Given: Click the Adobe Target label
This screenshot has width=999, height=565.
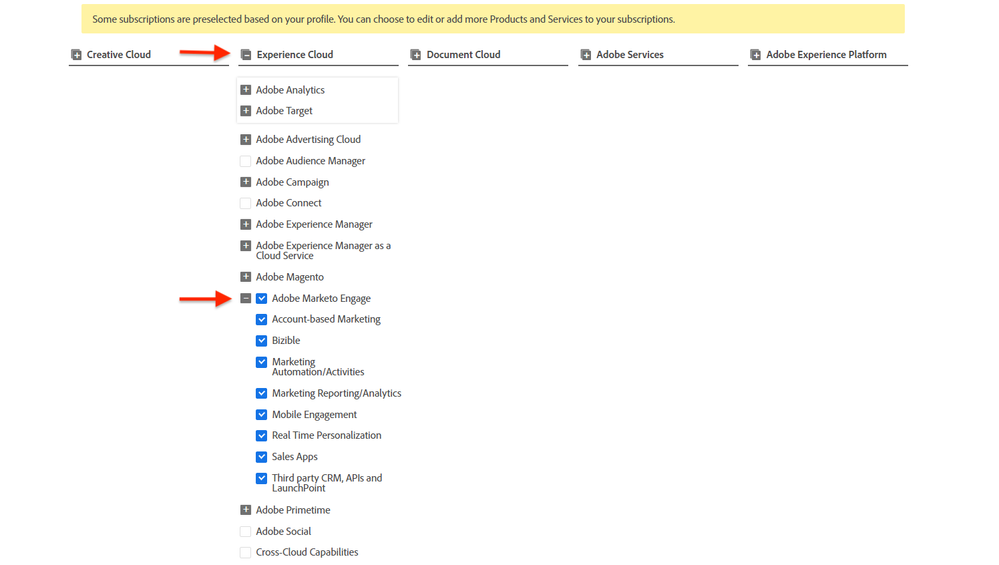Looking at the screenshot, I should [x=284, y=111].
